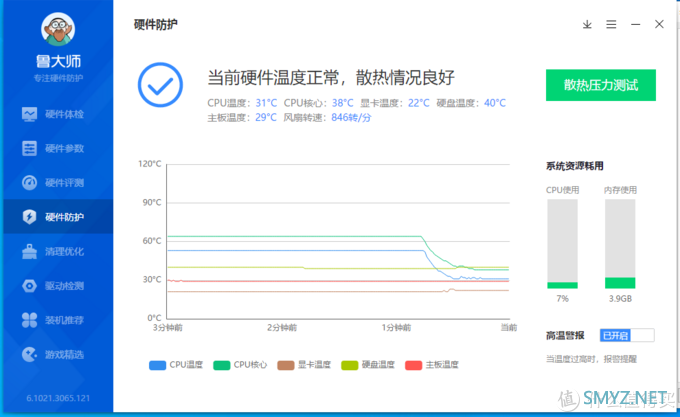Click the 7% CPU usage value
Image resolution: width=680 pixels, height=417 pixels.
[562, 299]
